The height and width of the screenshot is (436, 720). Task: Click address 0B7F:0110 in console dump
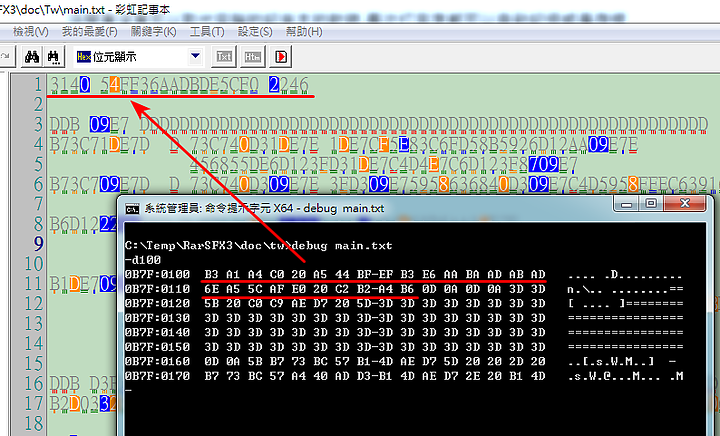tap(158, 289)
